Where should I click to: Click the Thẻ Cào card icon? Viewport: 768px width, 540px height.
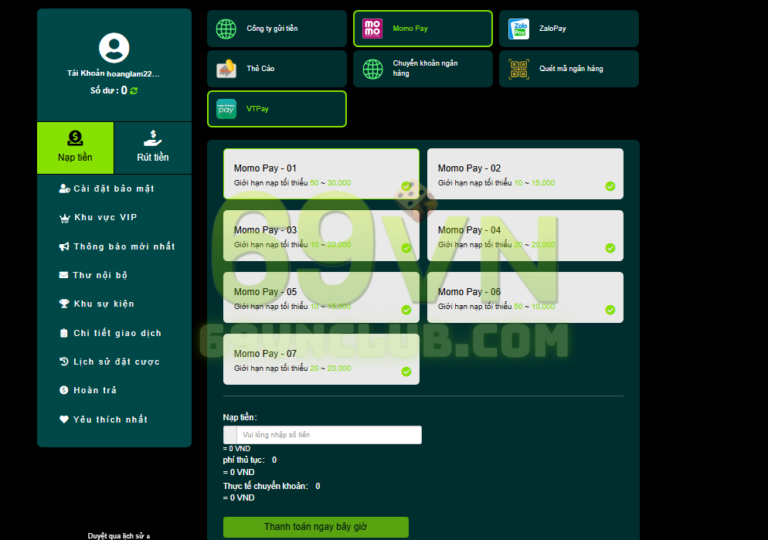point(227,69)
